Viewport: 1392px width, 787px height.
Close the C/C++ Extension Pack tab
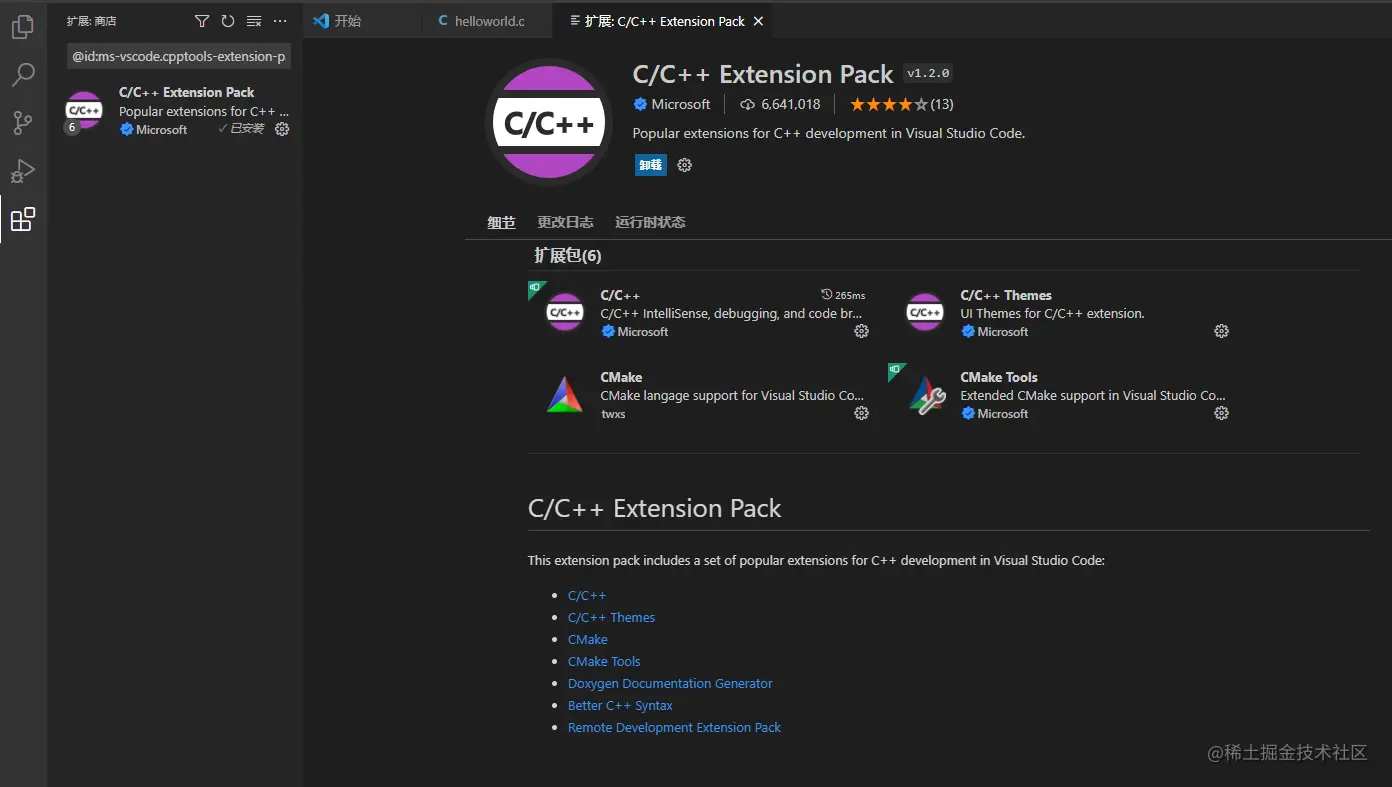coord(758,21)
